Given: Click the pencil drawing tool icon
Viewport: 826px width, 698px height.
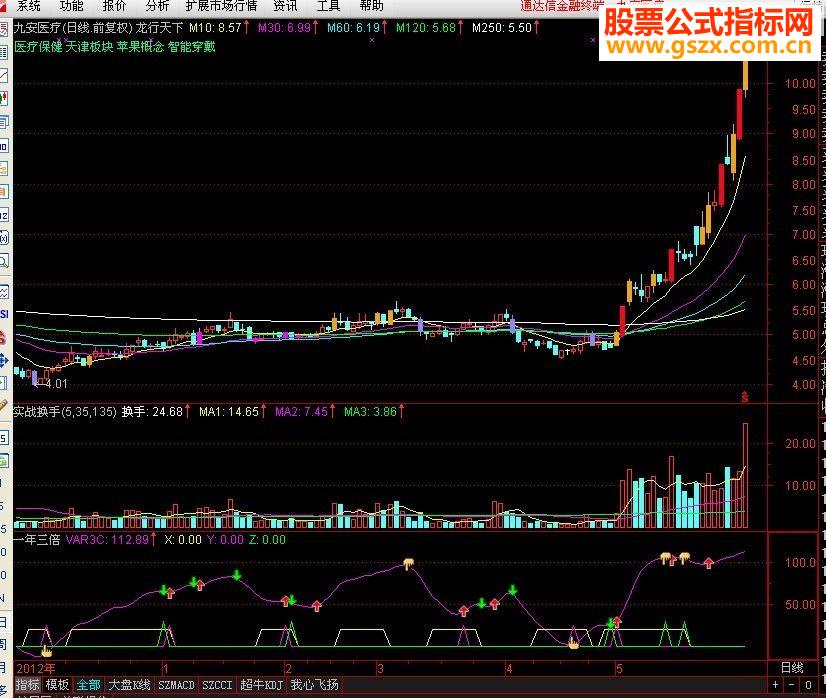Looking at the screenshot, I should click(4, 405).
